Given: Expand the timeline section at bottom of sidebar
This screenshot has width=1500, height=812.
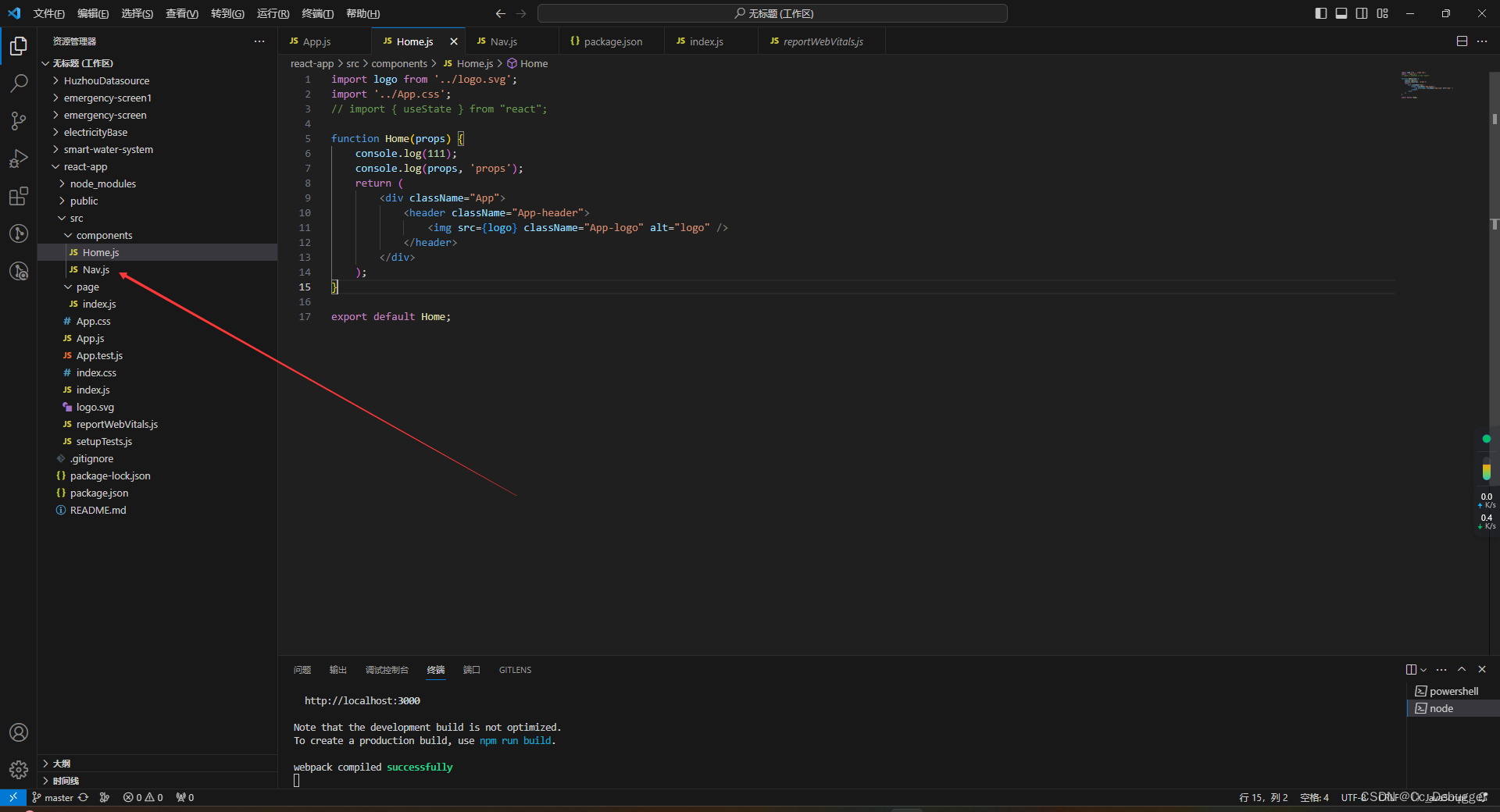Looking at the screenshot, I should 158,780.
